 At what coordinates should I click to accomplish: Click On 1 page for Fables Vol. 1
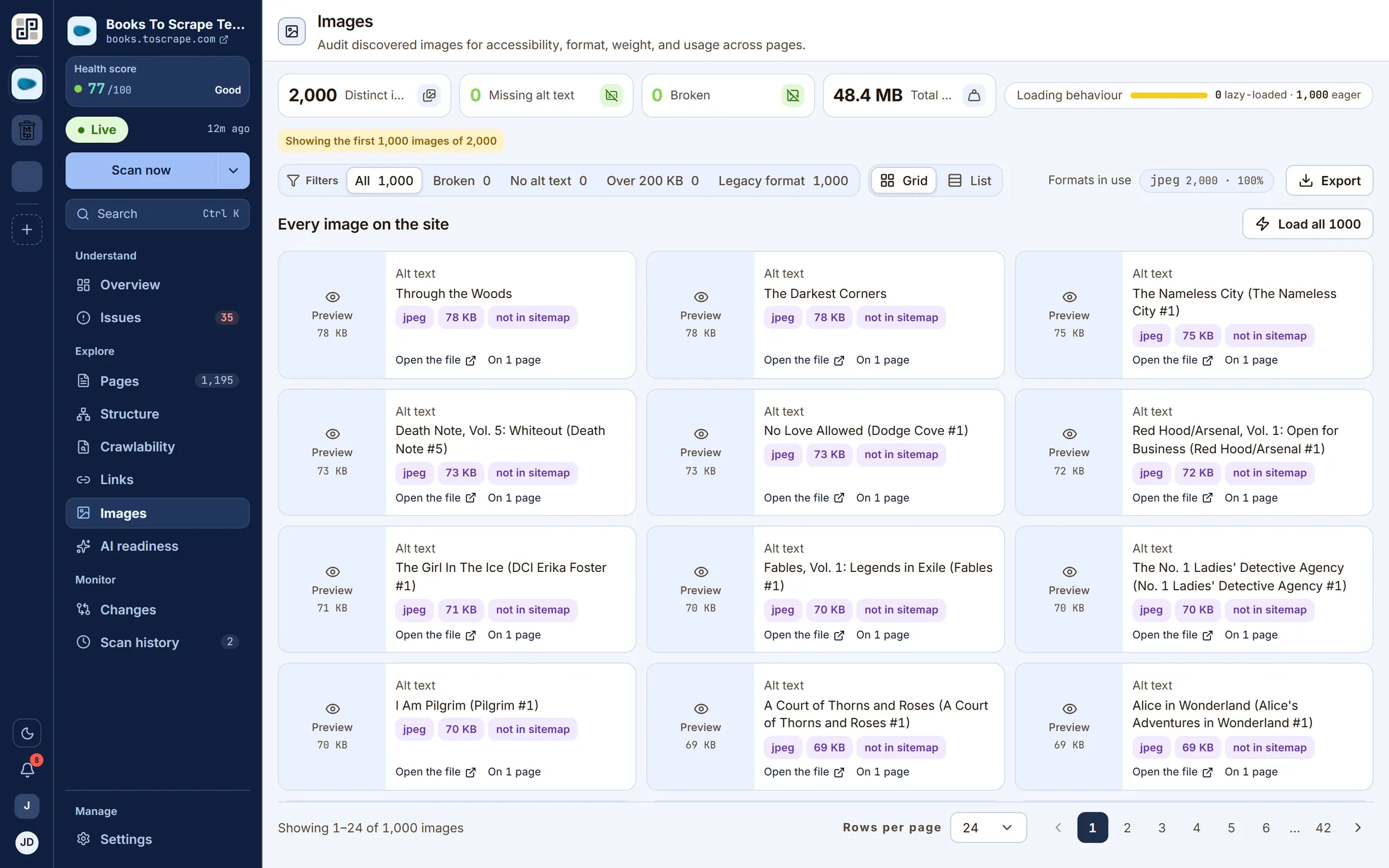pyautogui.click(x=883, y=634)
